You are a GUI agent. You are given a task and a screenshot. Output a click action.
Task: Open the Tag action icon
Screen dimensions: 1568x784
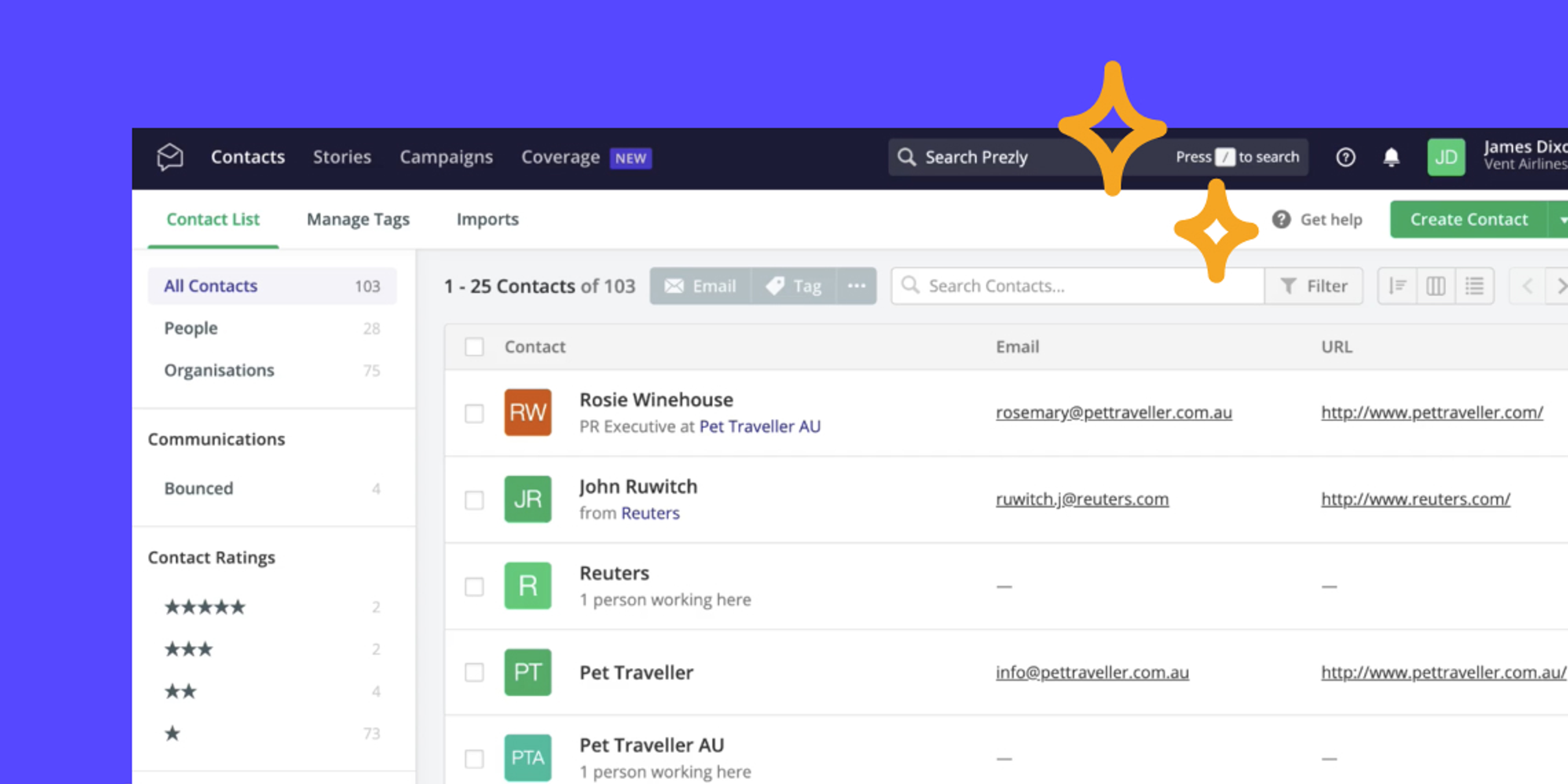[x=794, y=286]
